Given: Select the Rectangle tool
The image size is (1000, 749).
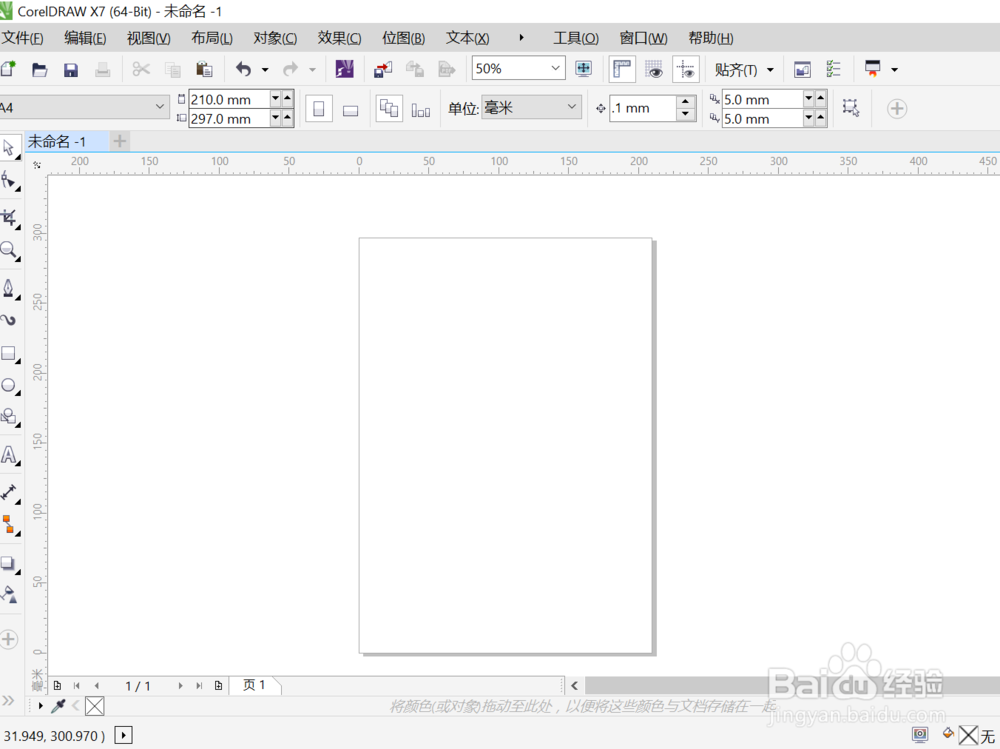Looking at the screenshot, I should [x=8, y=353].
